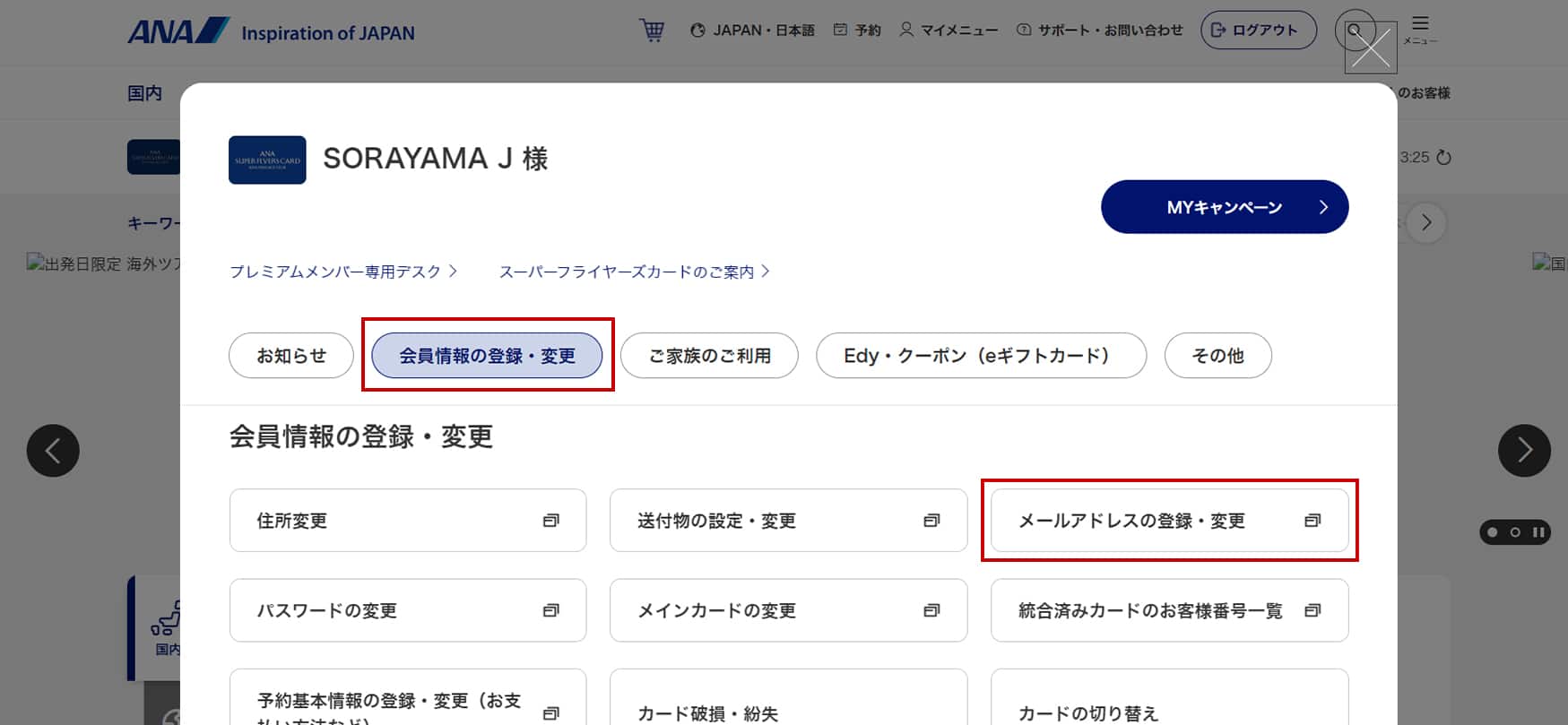This screenshot has width=1568, height=725.
Task: Select the first carousel dot indicator
Action: (x=1492, y=532)
